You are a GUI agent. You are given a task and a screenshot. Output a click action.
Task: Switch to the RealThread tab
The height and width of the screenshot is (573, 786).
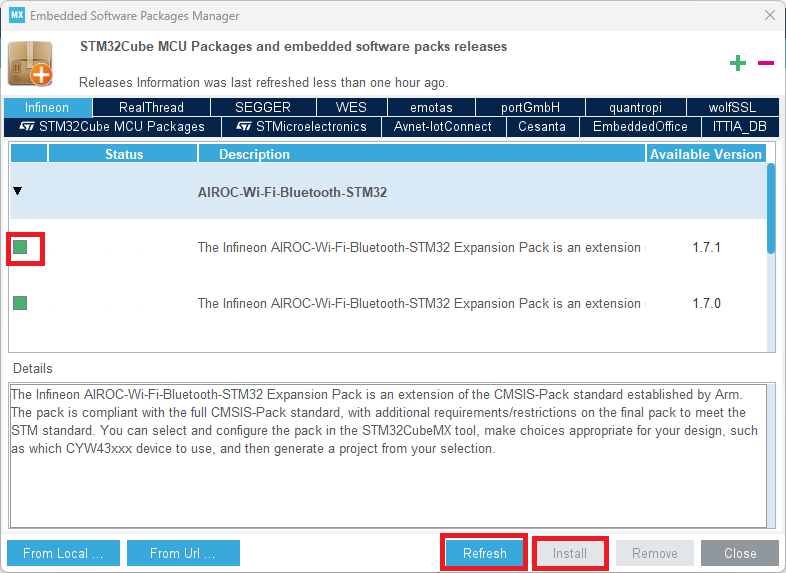pyautogui.click(x=151, y=107)
